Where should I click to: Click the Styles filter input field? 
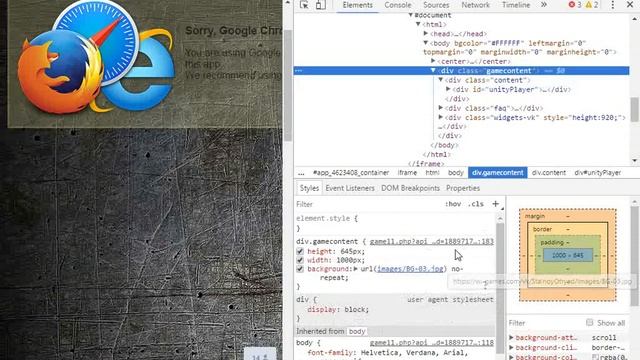(367, 204)
